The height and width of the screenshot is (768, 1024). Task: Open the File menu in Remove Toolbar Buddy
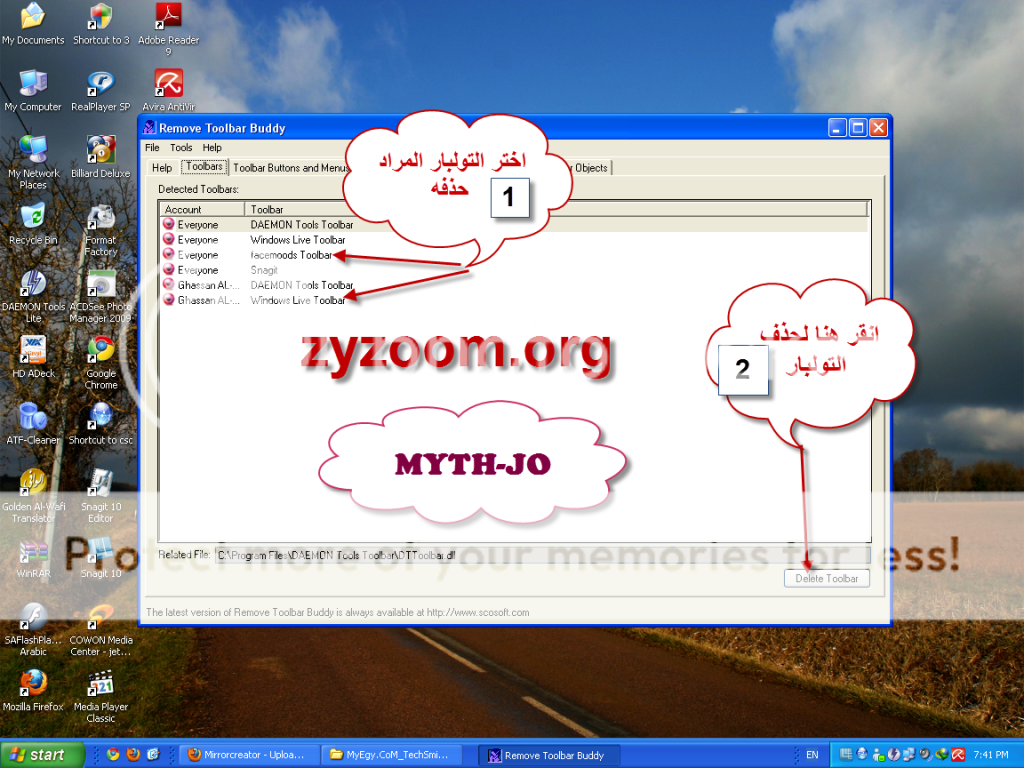152,148
